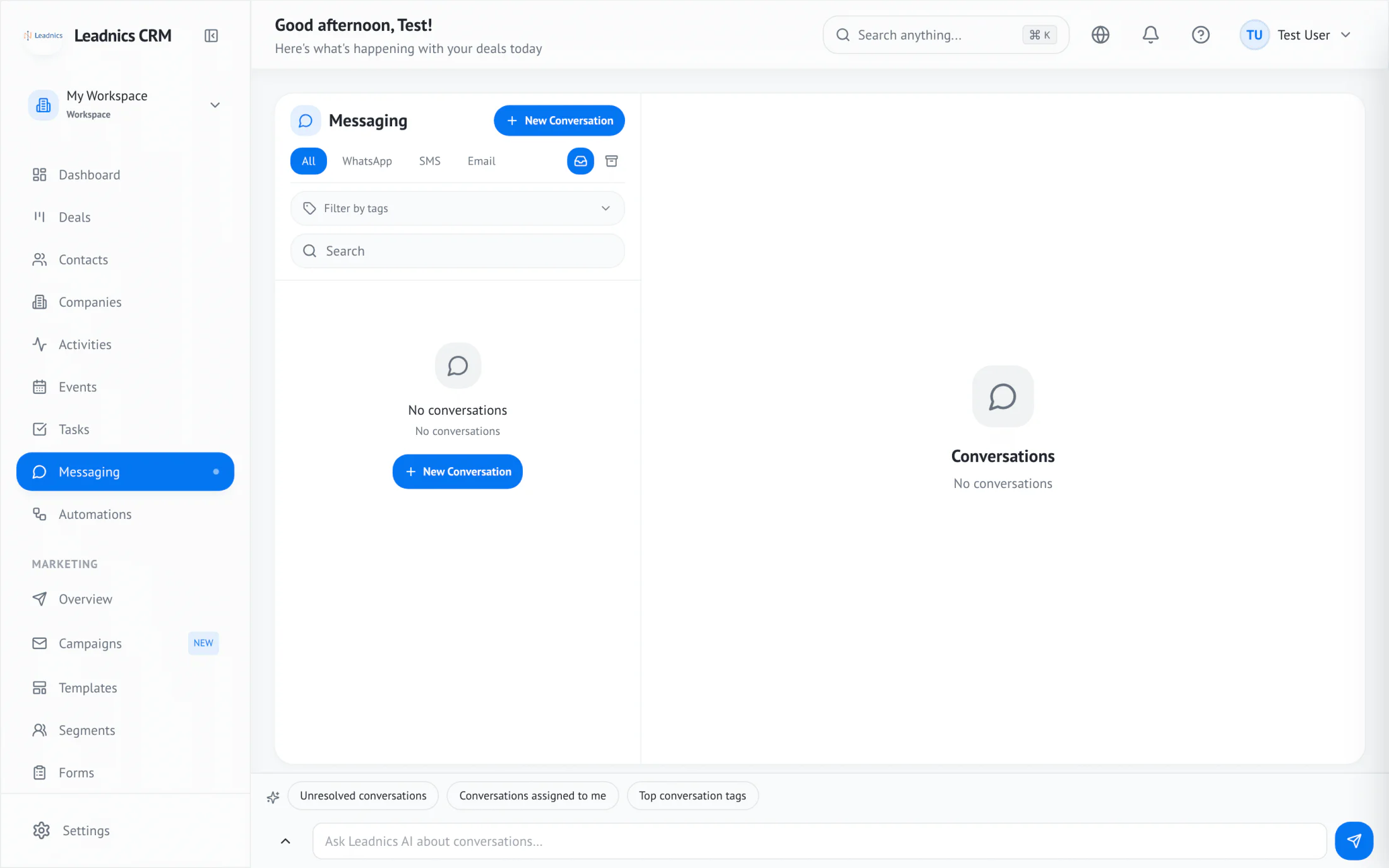Image resolution: width=1389 pixels, height=868 pixels.
Task: Open Segments page
Action: point(125,730)
